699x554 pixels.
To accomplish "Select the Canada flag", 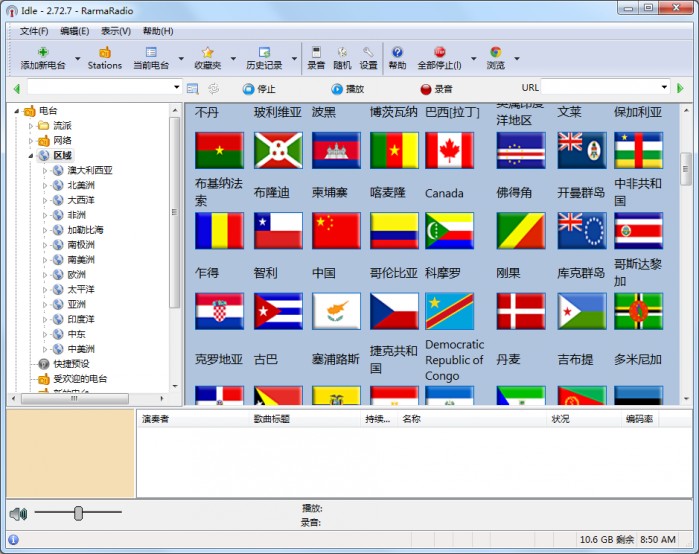I will (x=449, y=150).
